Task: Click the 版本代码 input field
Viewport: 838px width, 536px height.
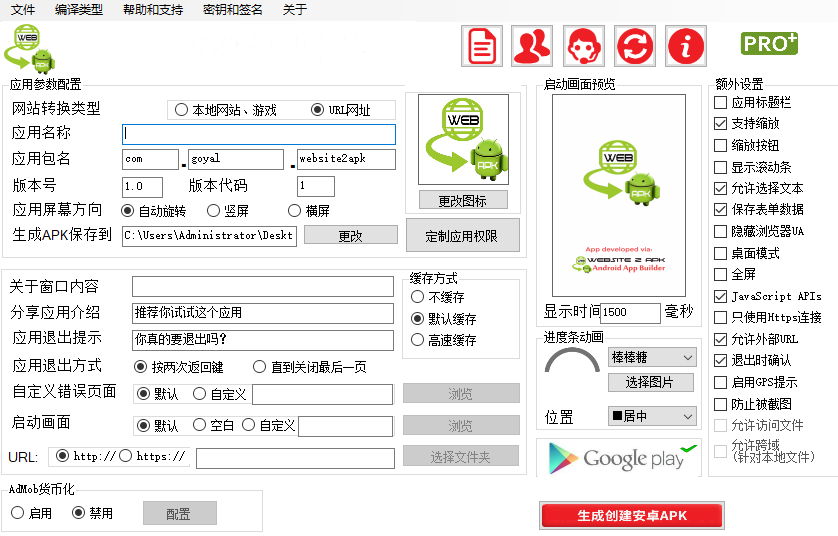Action: click(x=316, y=187)
